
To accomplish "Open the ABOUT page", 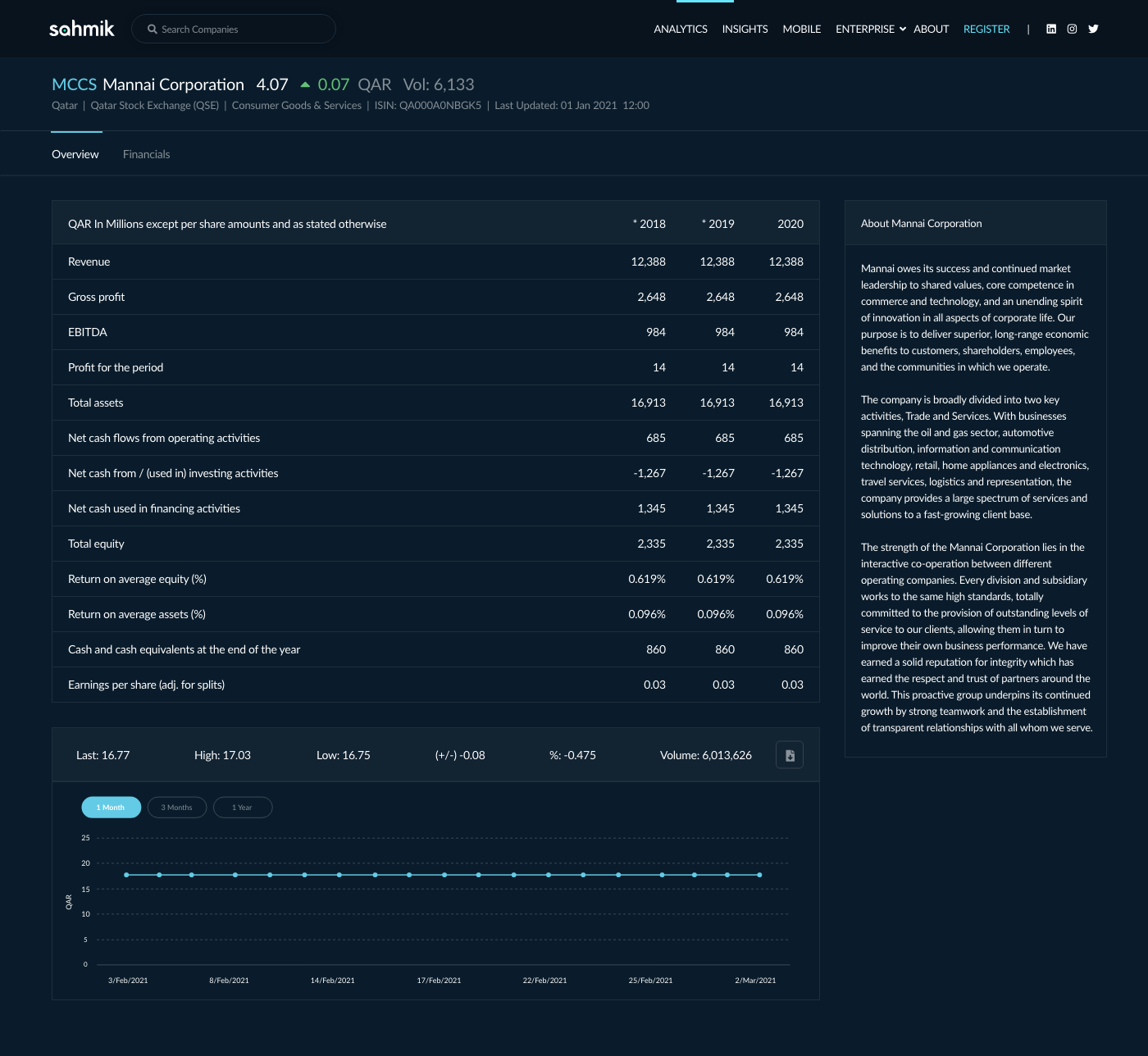I will pyautogui.click(x=931, y=29).
